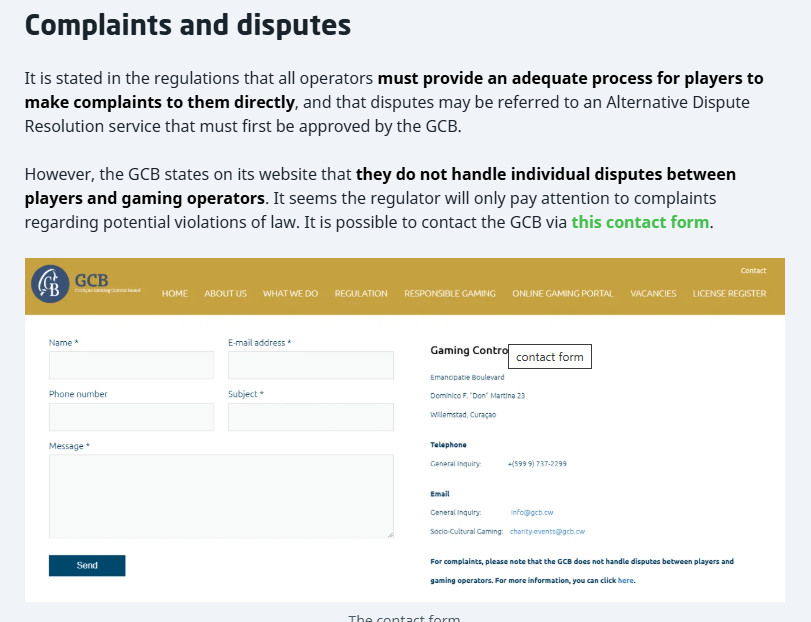This screenshot has height=622, width=811.
Task: Open the HOME menu item
Action: (x=175, y=294)
